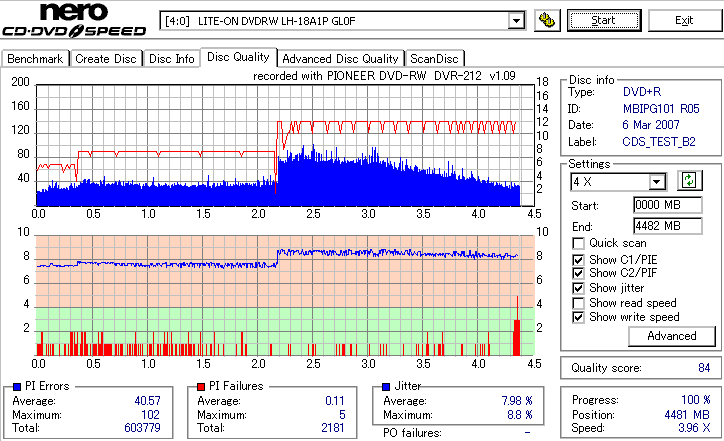The image size is (724, 441).
Task: Uncheck Show jitter option
Action: click(x=578, y=288)
